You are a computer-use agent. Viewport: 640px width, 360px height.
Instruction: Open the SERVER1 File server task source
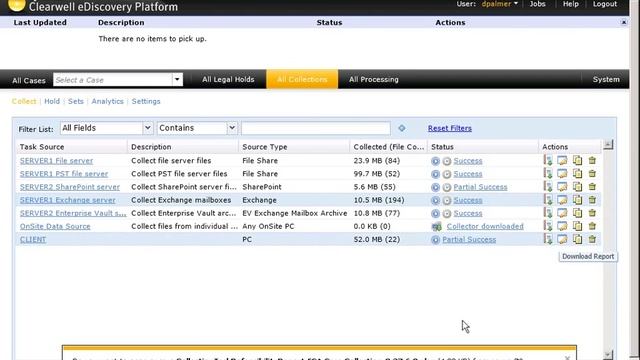tap(56, 161)
